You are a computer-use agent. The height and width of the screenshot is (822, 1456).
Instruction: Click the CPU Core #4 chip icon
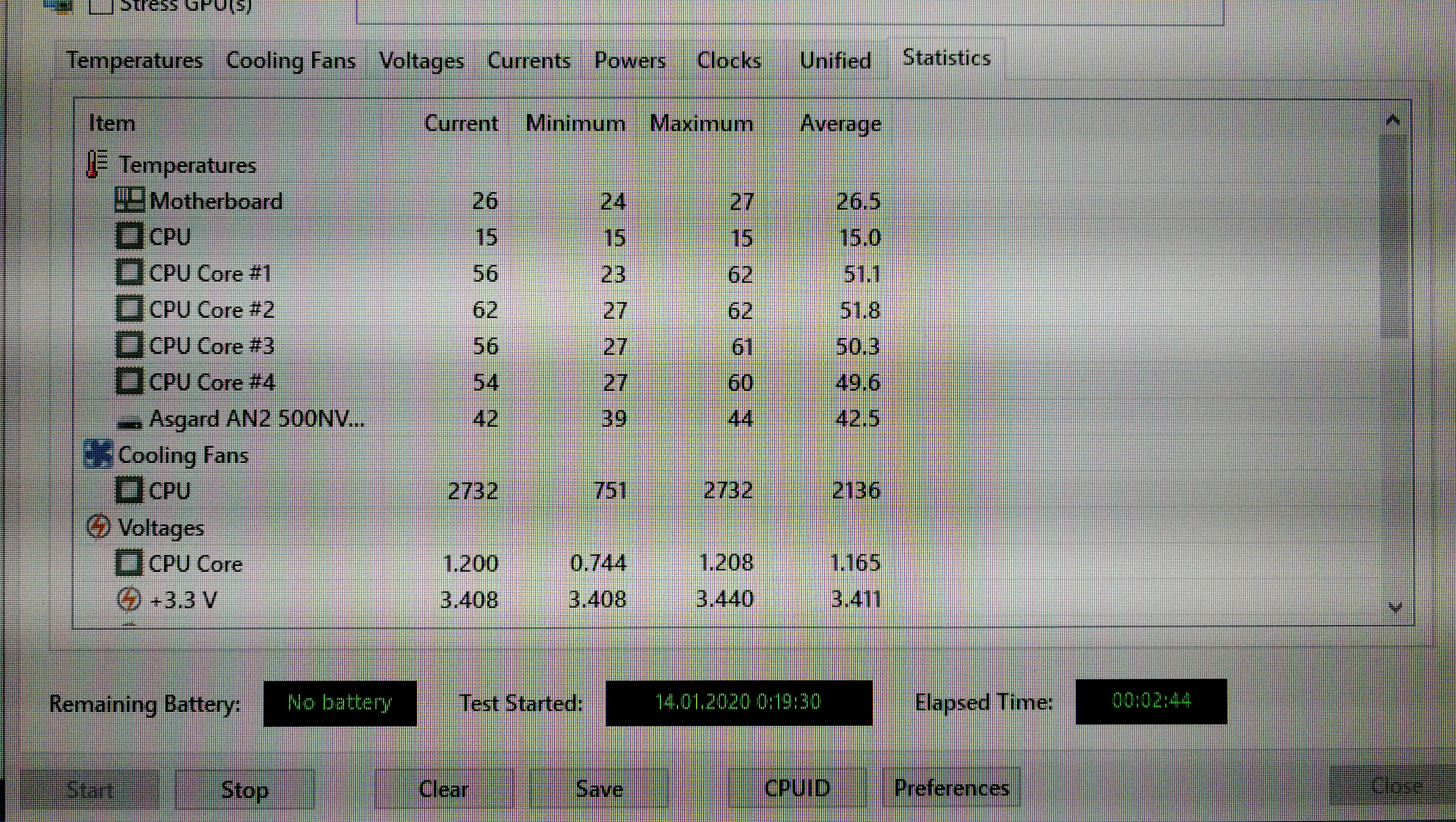(130, 381)
